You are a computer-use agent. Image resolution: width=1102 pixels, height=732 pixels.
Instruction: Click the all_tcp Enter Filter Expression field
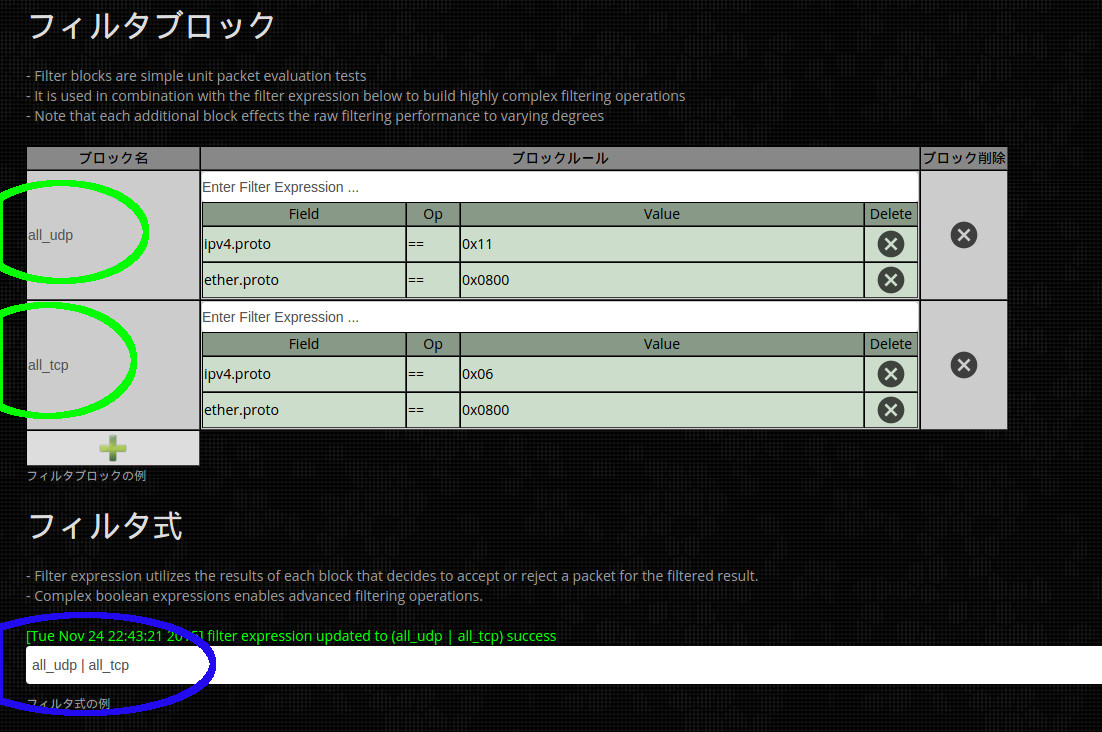click(x=559, y=317)
